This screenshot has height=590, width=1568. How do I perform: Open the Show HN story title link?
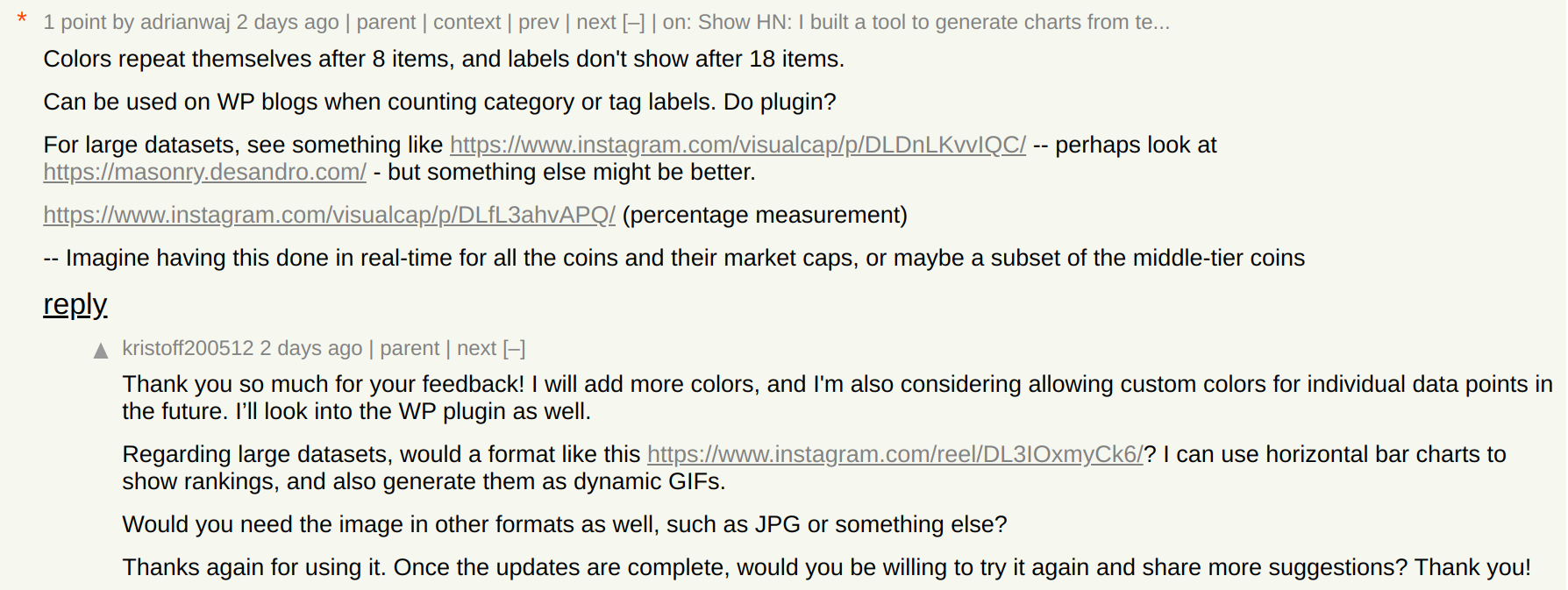click(x=934, y=22)
